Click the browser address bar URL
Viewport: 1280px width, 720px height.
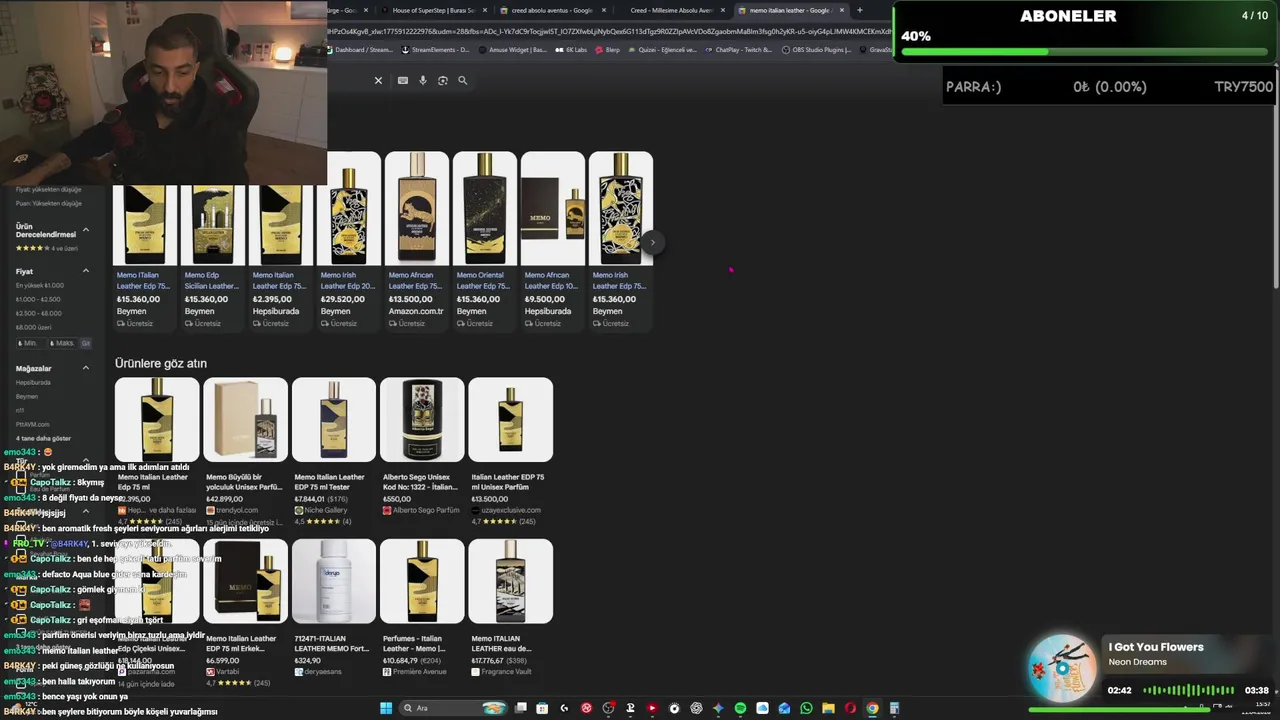click(x=610, y=31)
